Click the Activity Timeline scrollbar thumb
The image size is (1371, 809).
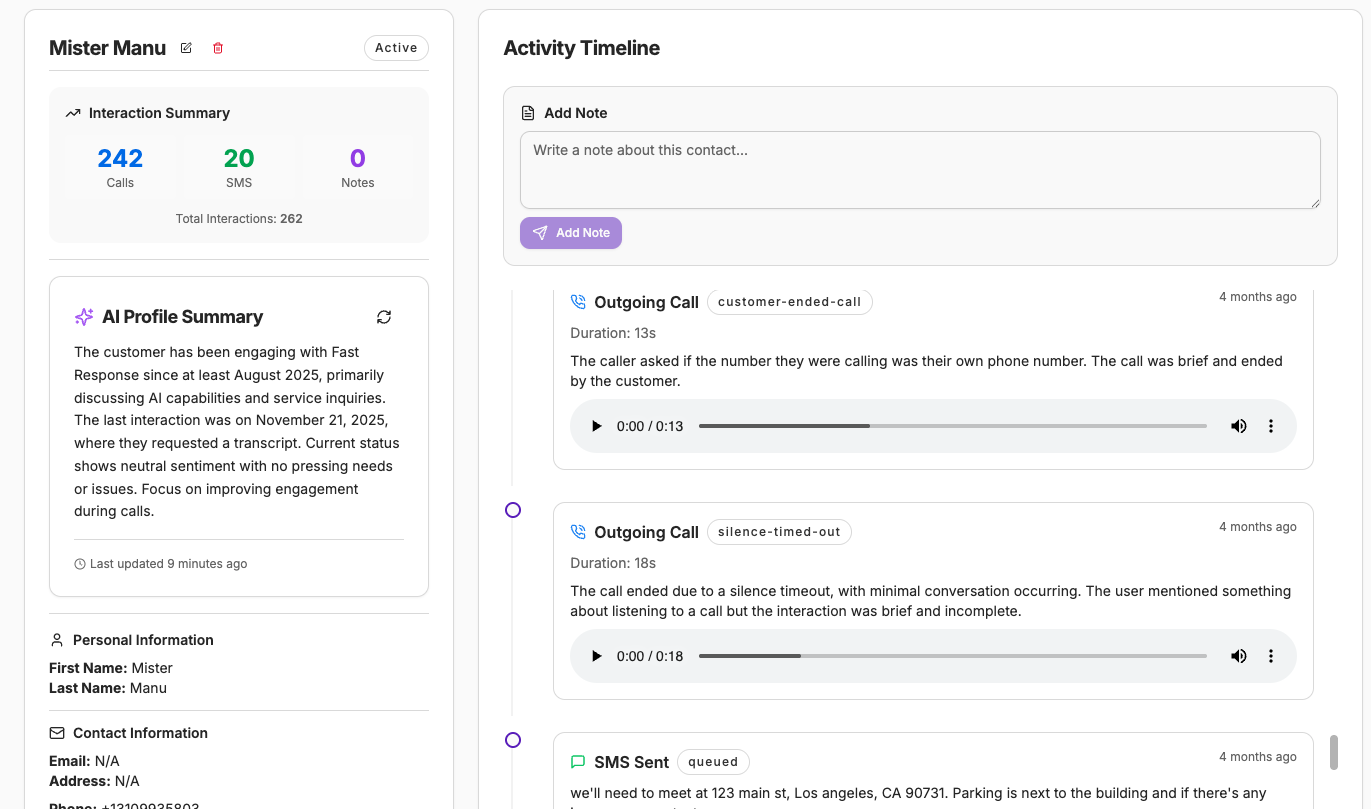pyautogui.click(x=1334, y=752)
